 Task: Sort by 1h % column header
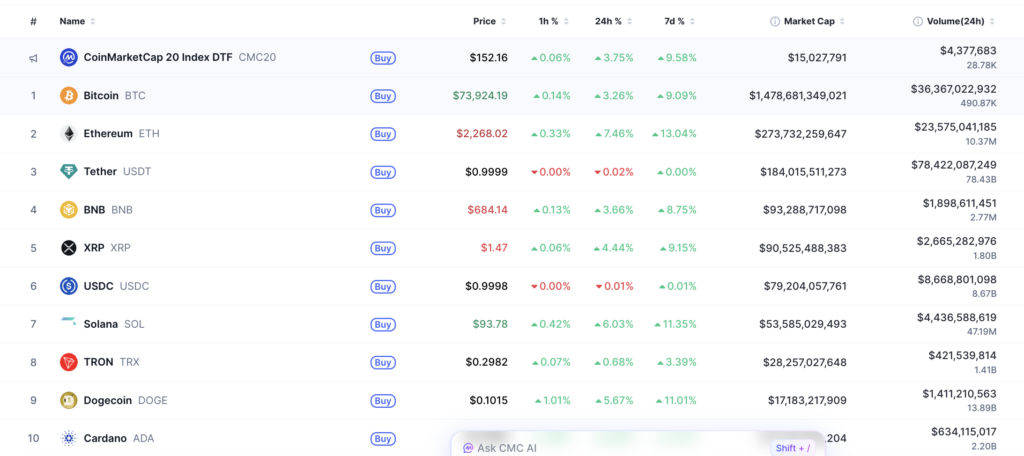[550, 22]
